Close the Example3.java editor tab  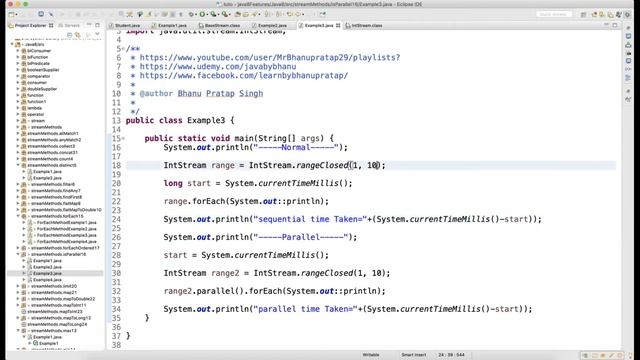(x=338, y=25)
